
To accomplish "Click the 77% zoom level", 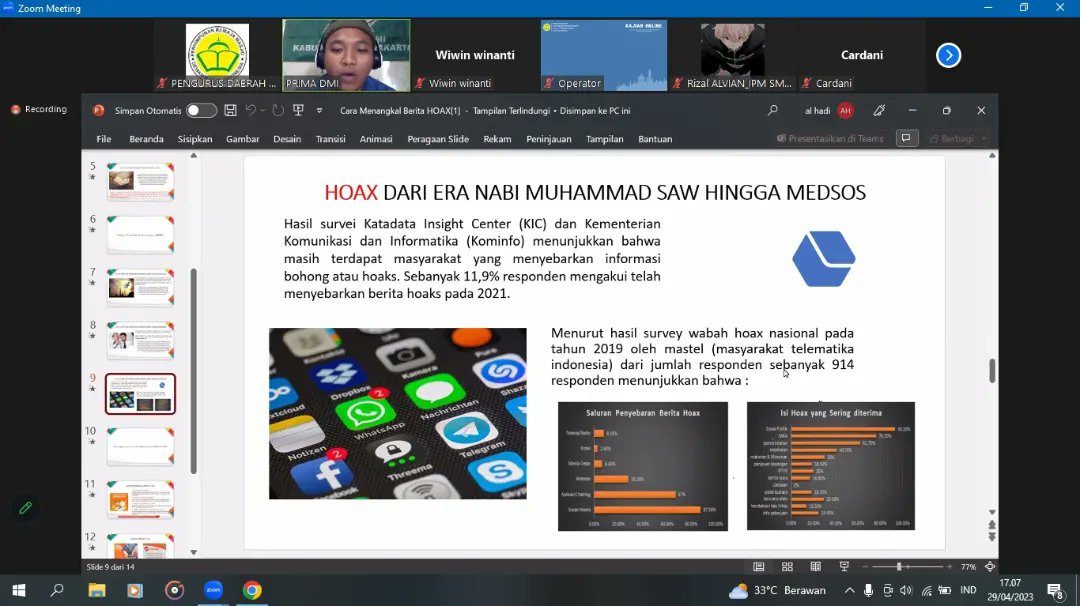I will (x=968, y=567).
